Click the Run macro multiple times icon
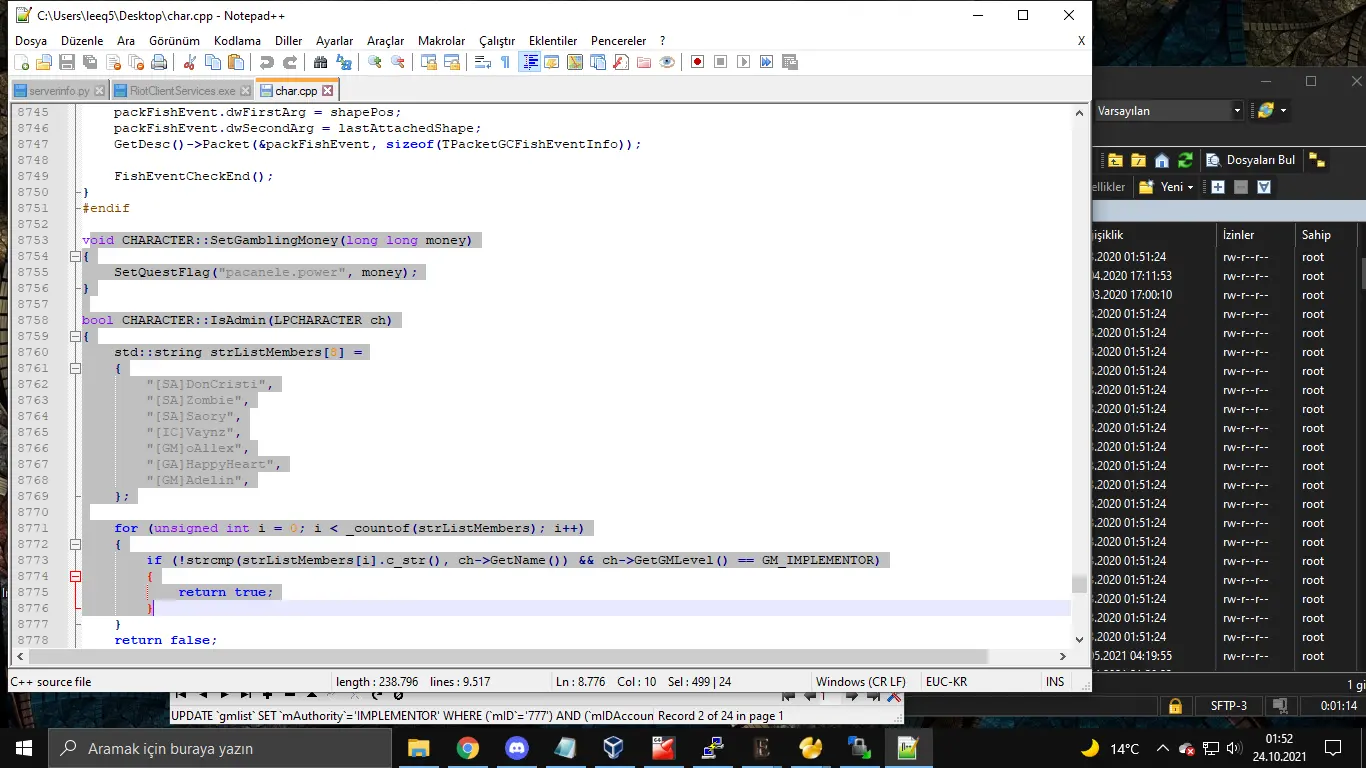Screen dimensions: 1366x768 766,62
